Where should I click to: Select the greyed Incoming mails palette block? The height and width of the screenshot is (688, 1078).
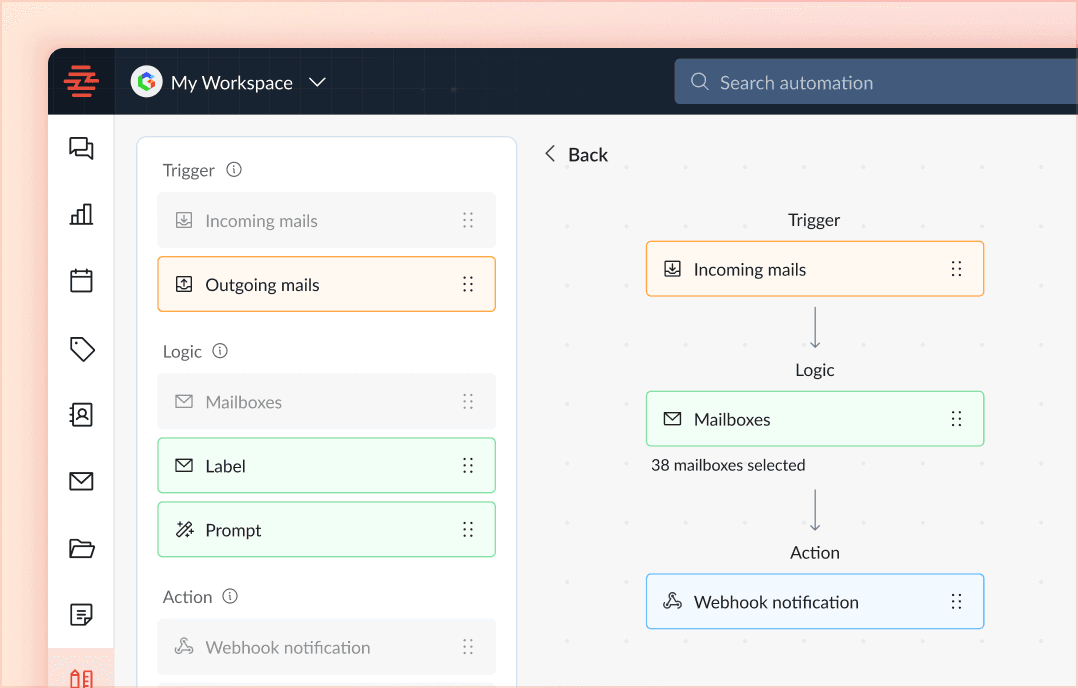click(x=327, y=220)
